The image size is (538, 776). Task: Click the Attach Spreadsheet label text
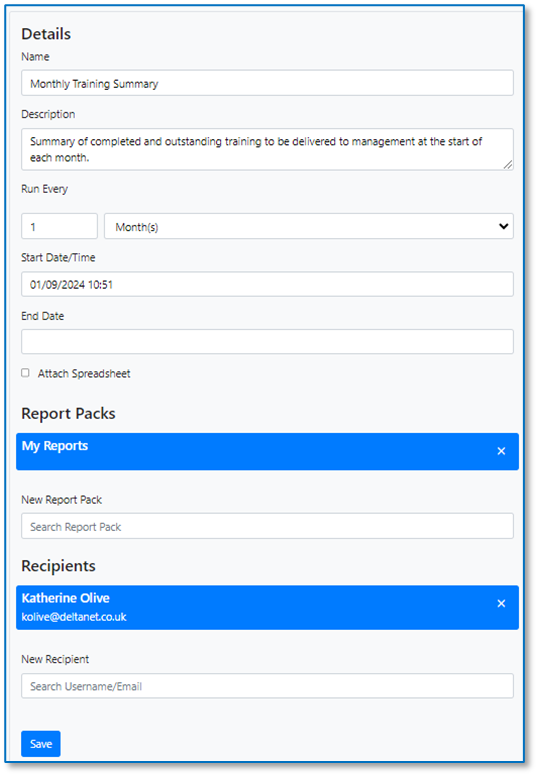coord(84,374)
